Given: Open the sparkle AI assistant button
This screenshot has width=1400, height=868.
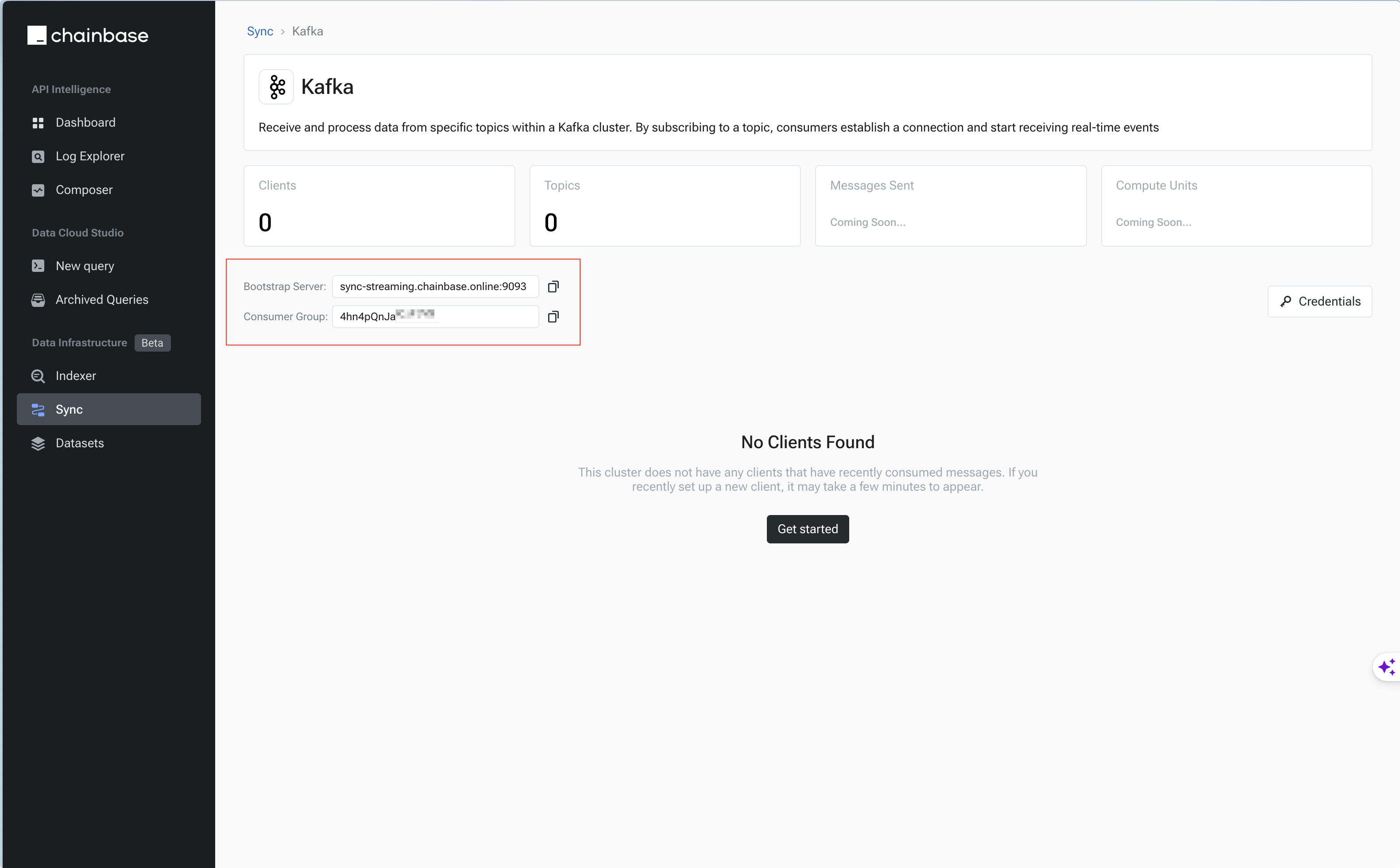Looking at the screenshot, I should [x=1386, y=667].
